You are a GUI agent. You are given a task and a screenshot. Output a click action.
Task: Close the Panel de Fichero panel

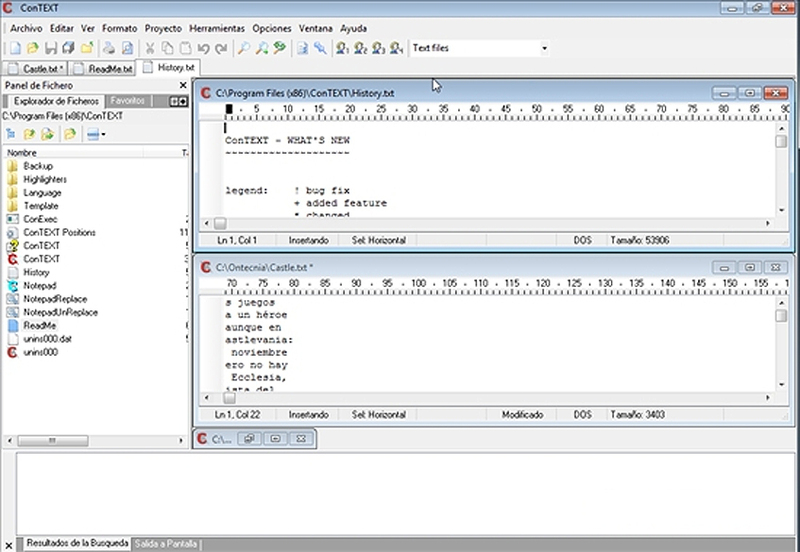point(183,85)
